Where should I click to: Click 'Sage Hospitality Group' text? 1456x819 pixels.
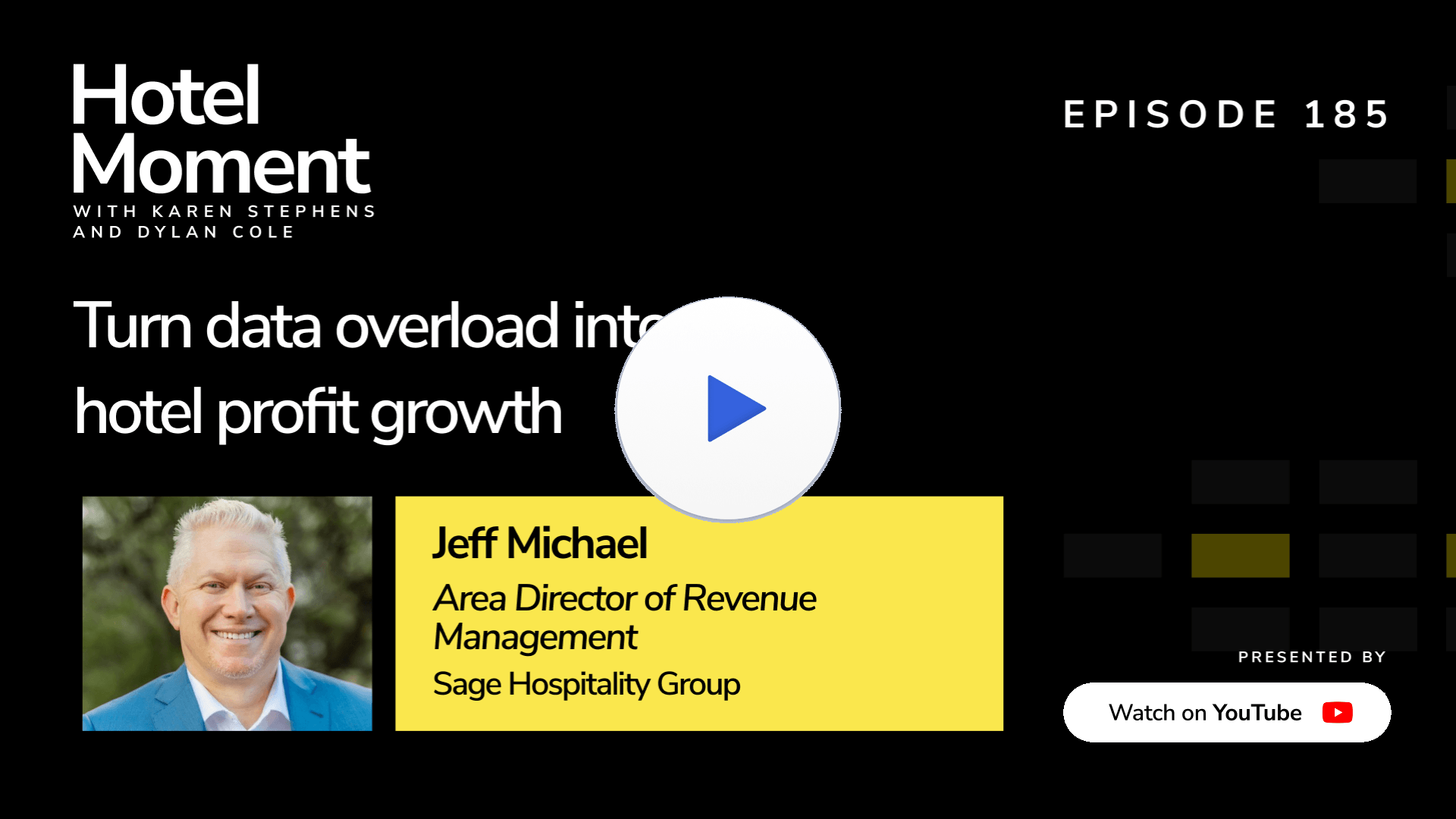[x=586, y=684]
